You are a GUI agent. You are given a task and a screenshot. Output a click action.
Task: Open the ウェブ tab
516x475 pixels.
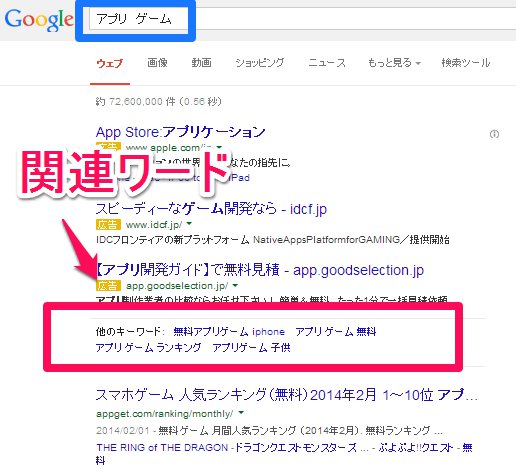[x=110, y=63]
